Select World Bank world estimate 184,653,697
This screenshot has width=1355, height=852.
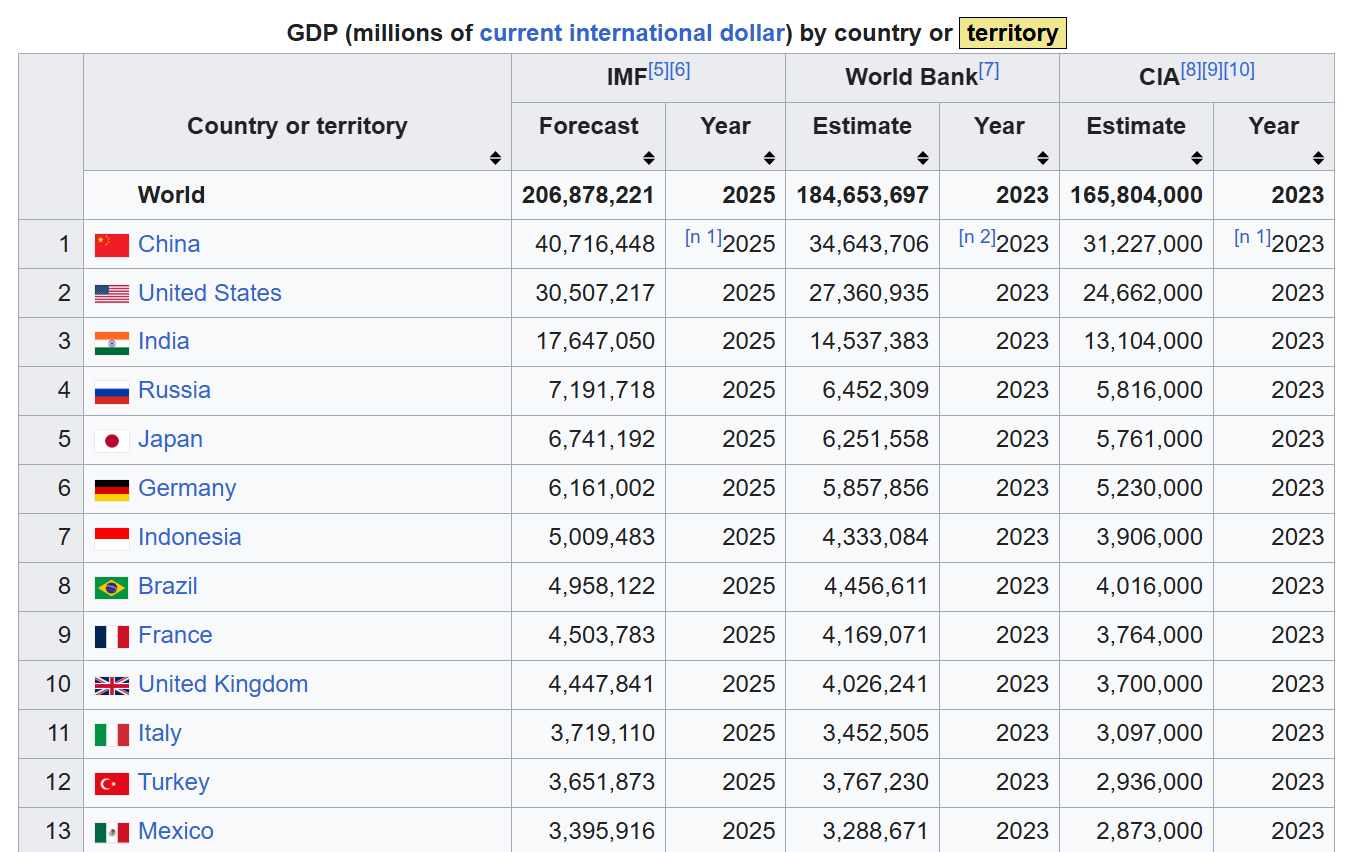click(x=862, y=195)
